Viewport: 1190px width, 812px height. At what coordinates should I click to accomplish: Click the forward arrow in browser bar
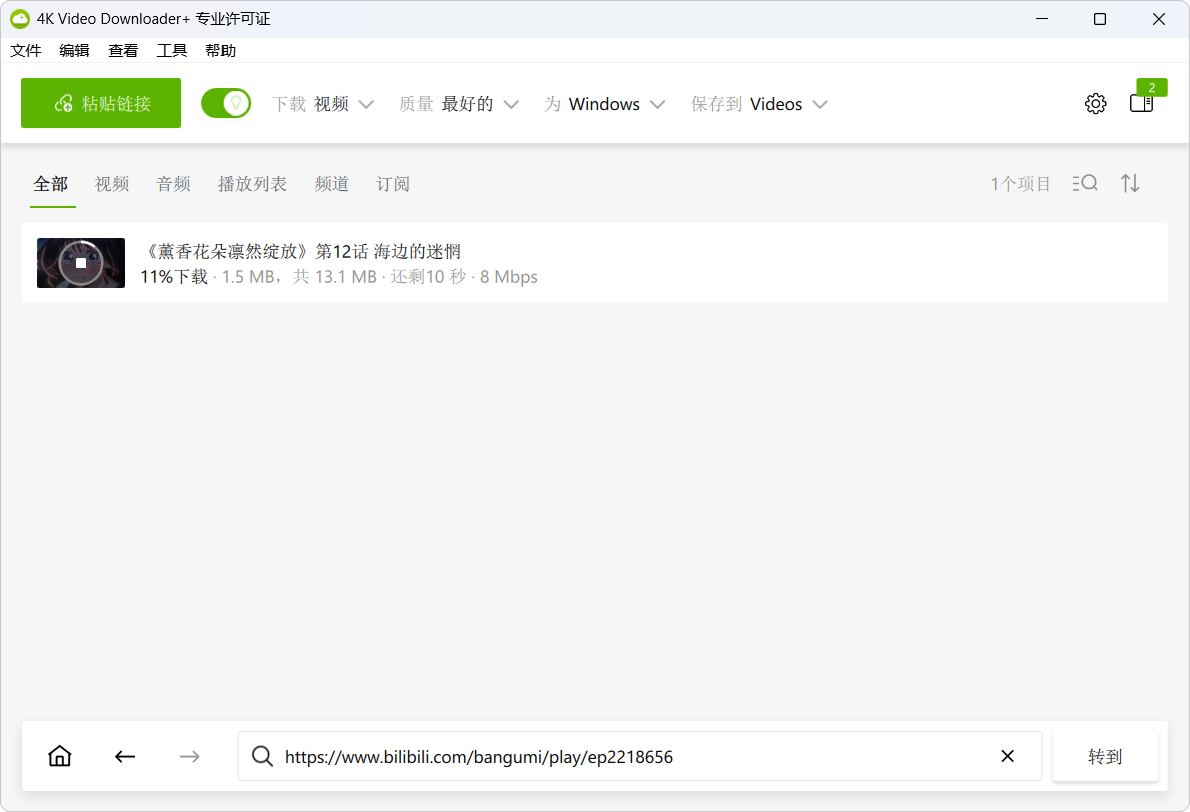pos(190,756)
